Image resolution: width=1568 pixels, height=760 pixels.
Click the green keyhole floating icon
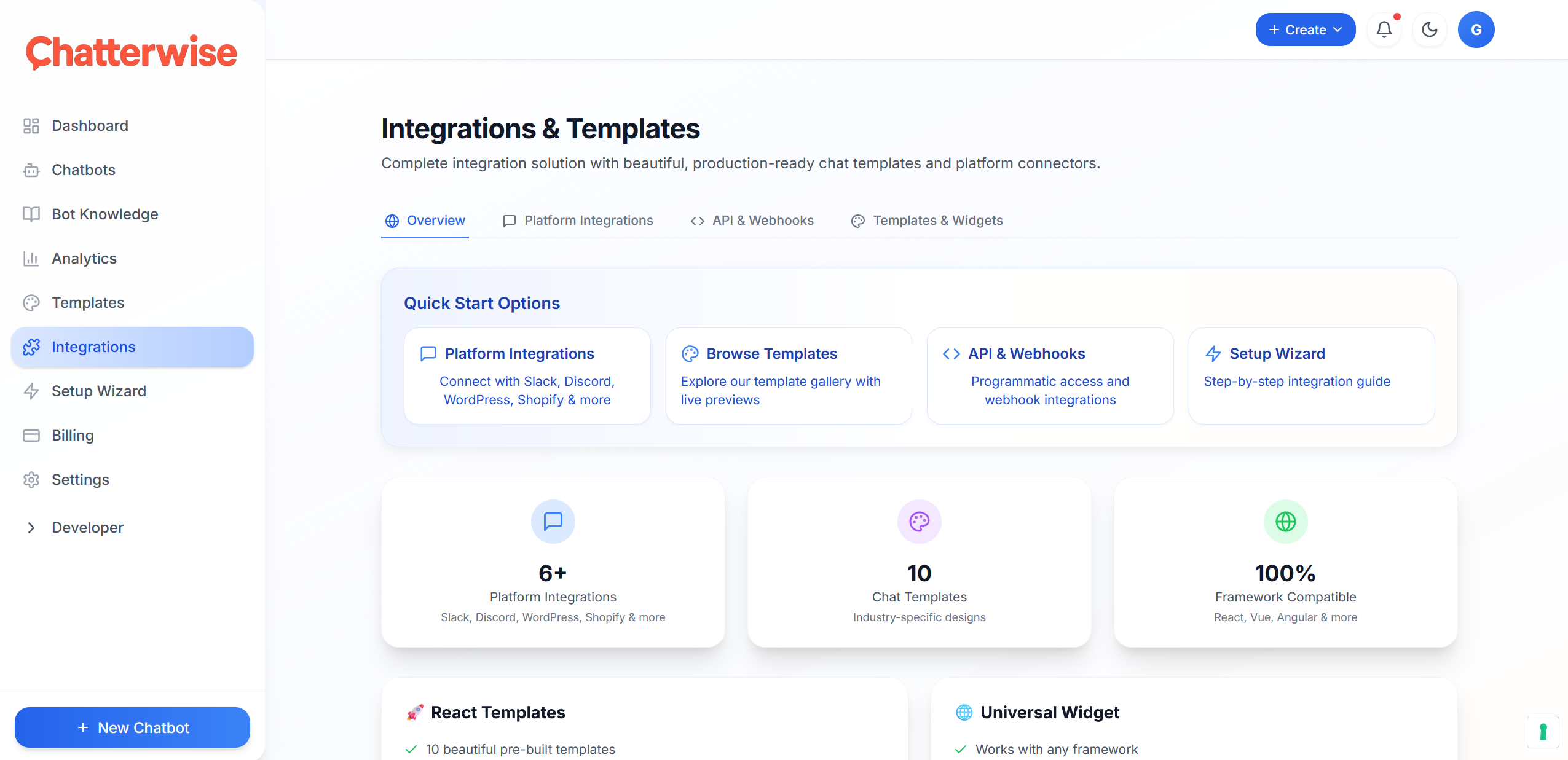click(1543, 732)
